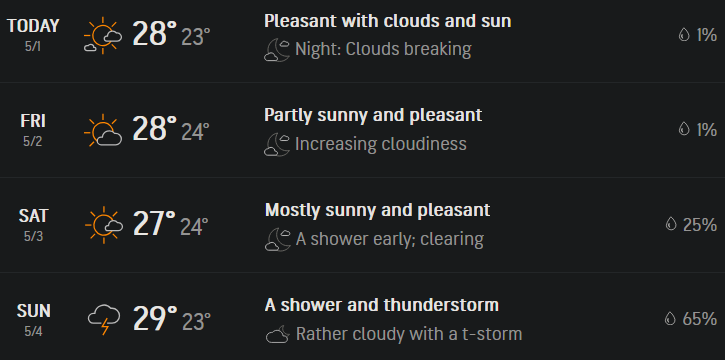Click 'A shower and thunderstorm' forecast text
725x360 pixels.
pyautogui.click(x=382, y=305)
